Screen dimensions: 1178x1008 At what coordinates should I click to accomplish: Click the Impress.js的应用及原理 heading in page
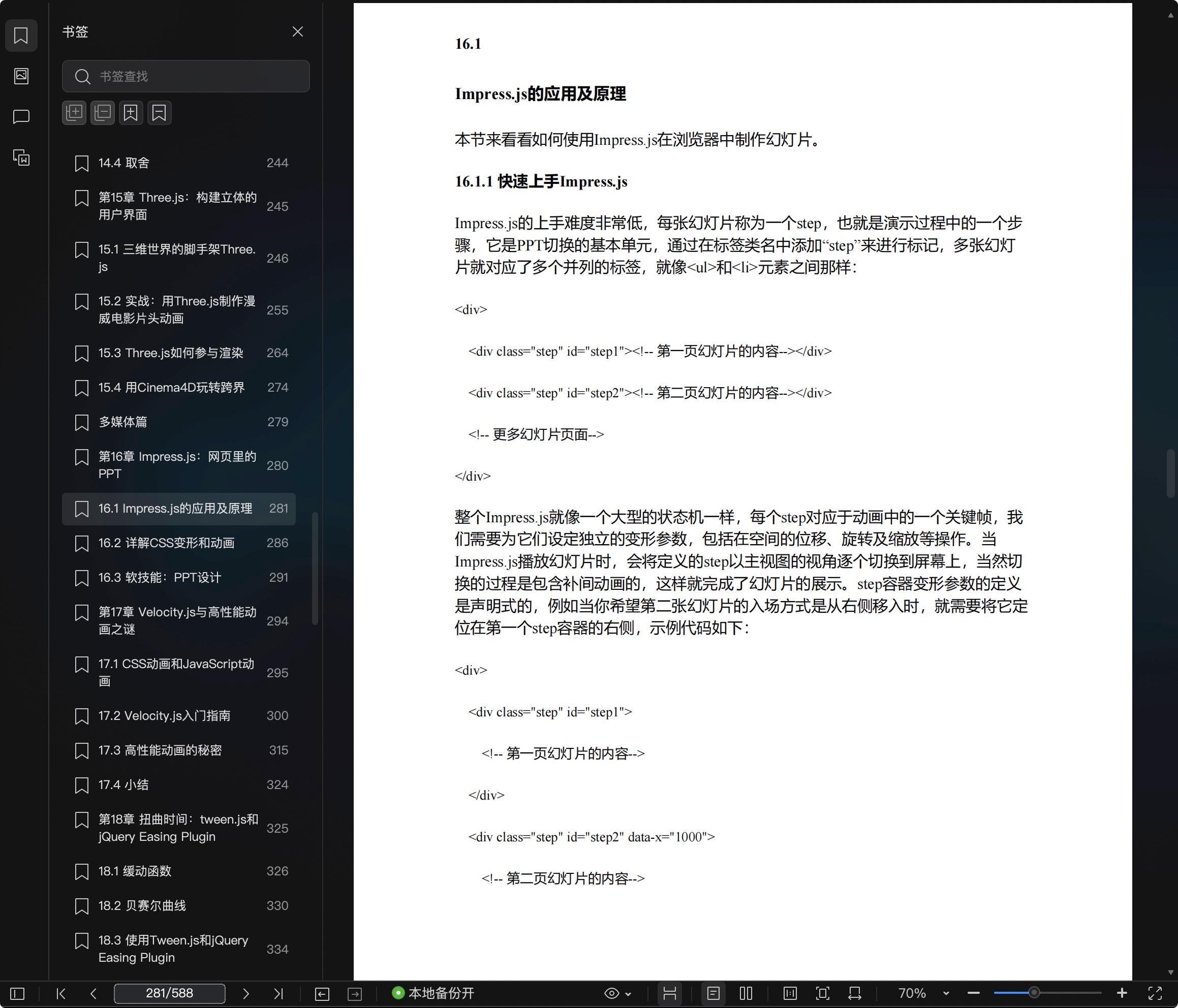[x=540, y=94]
